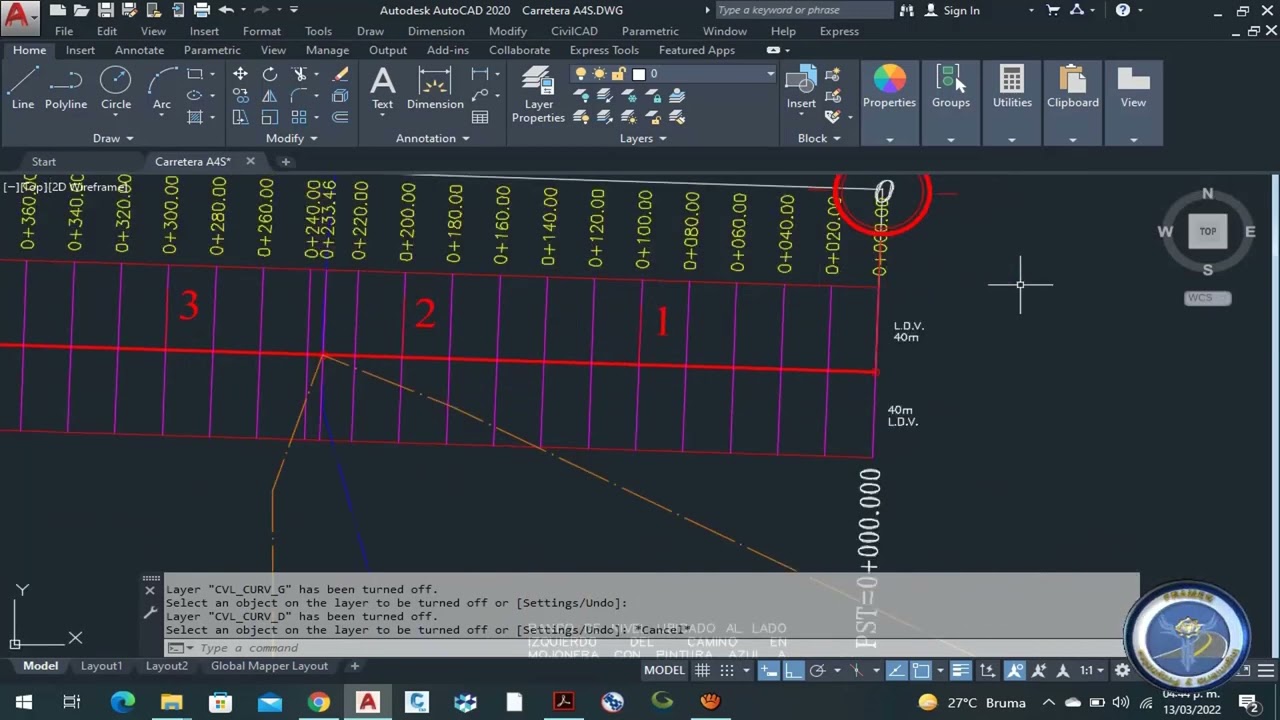
Task: Click the keyword search box
Action: [x=804, y=10]
